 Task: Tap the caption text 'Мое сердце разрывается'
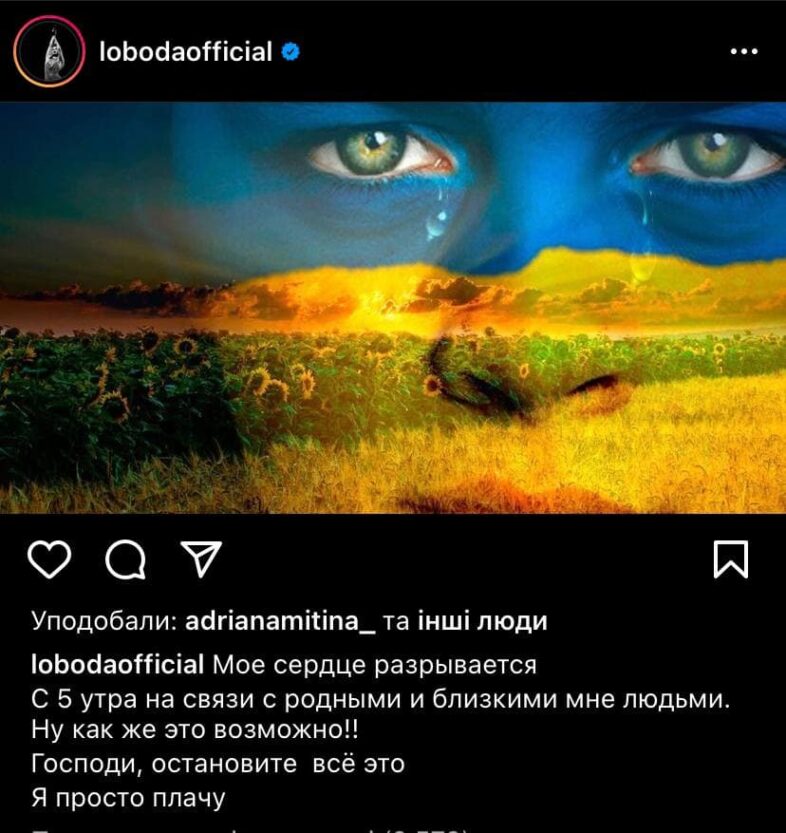pyautogui.click(x=374, y=665)
